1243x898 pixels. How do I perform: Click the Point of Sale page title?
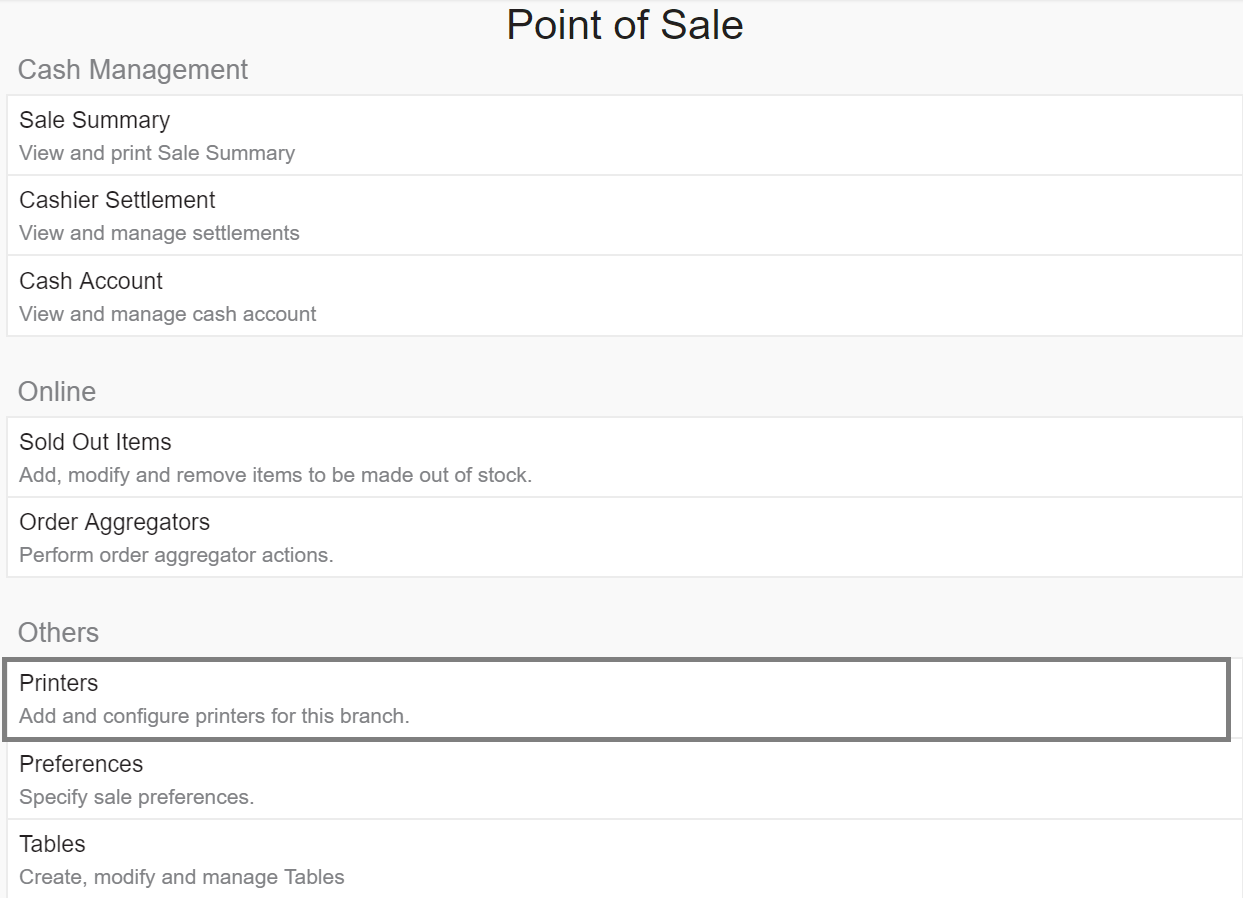tap(625, 25)
